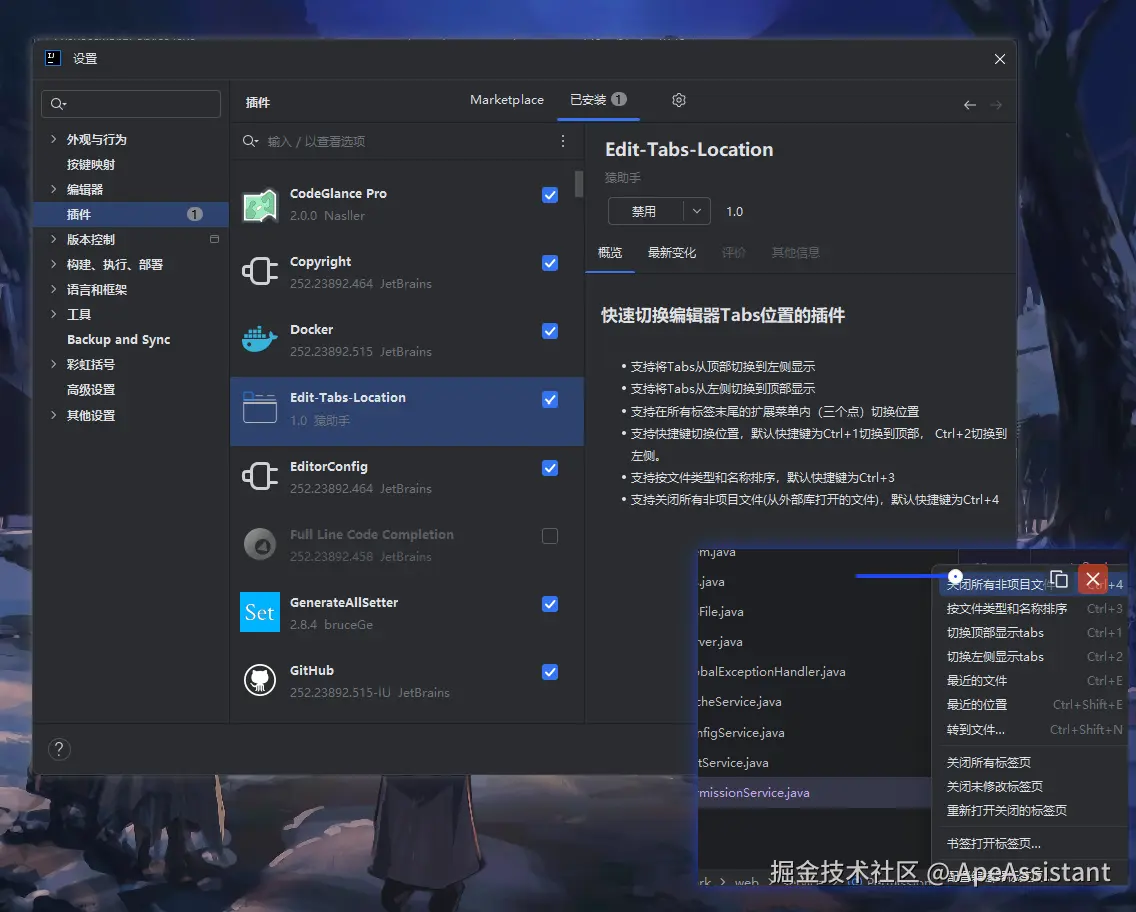Click the IntelliJ logo in the title bar

pos(53,58)
